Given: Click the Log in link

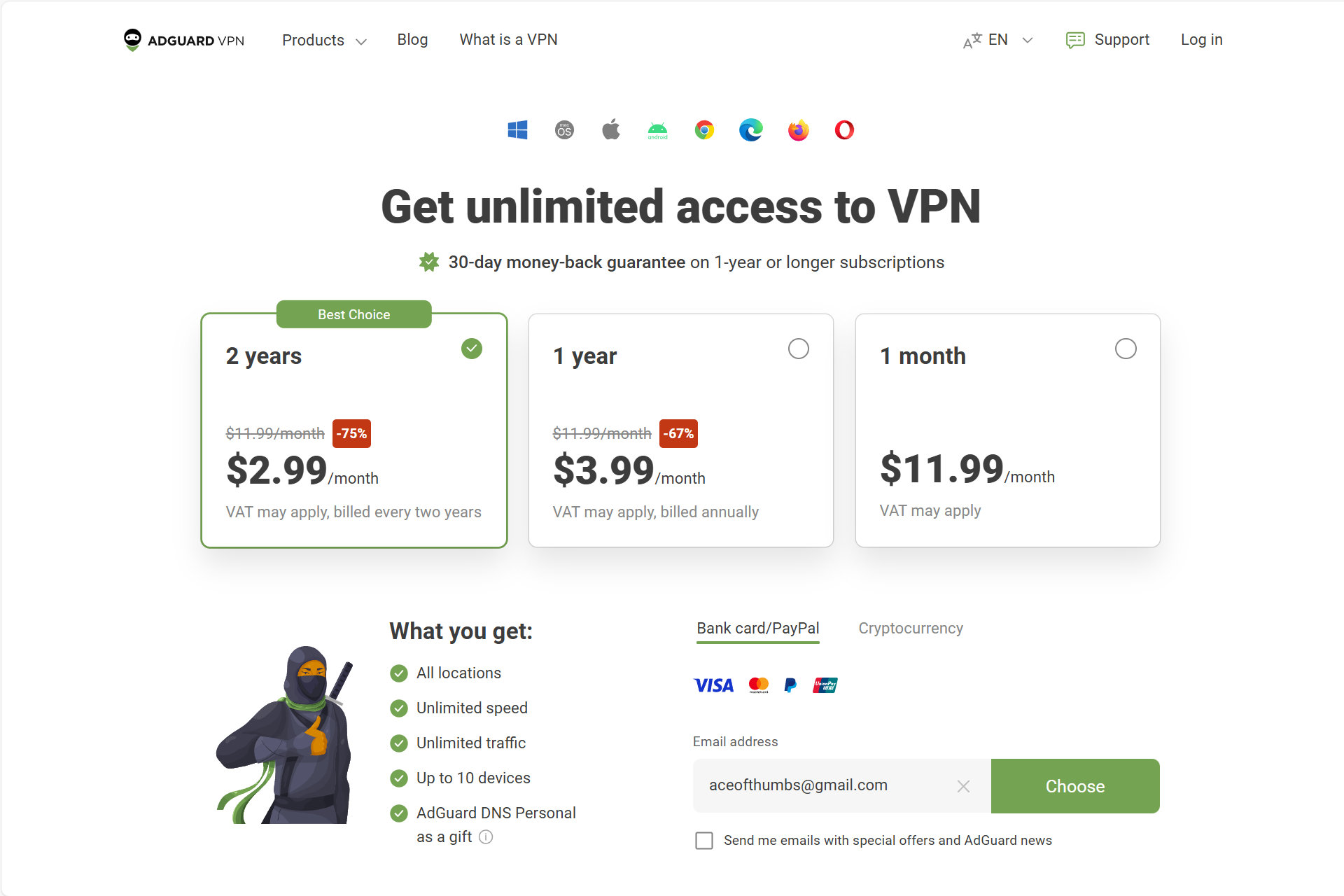Looking at the screenshot, I should click(1200, 40).
